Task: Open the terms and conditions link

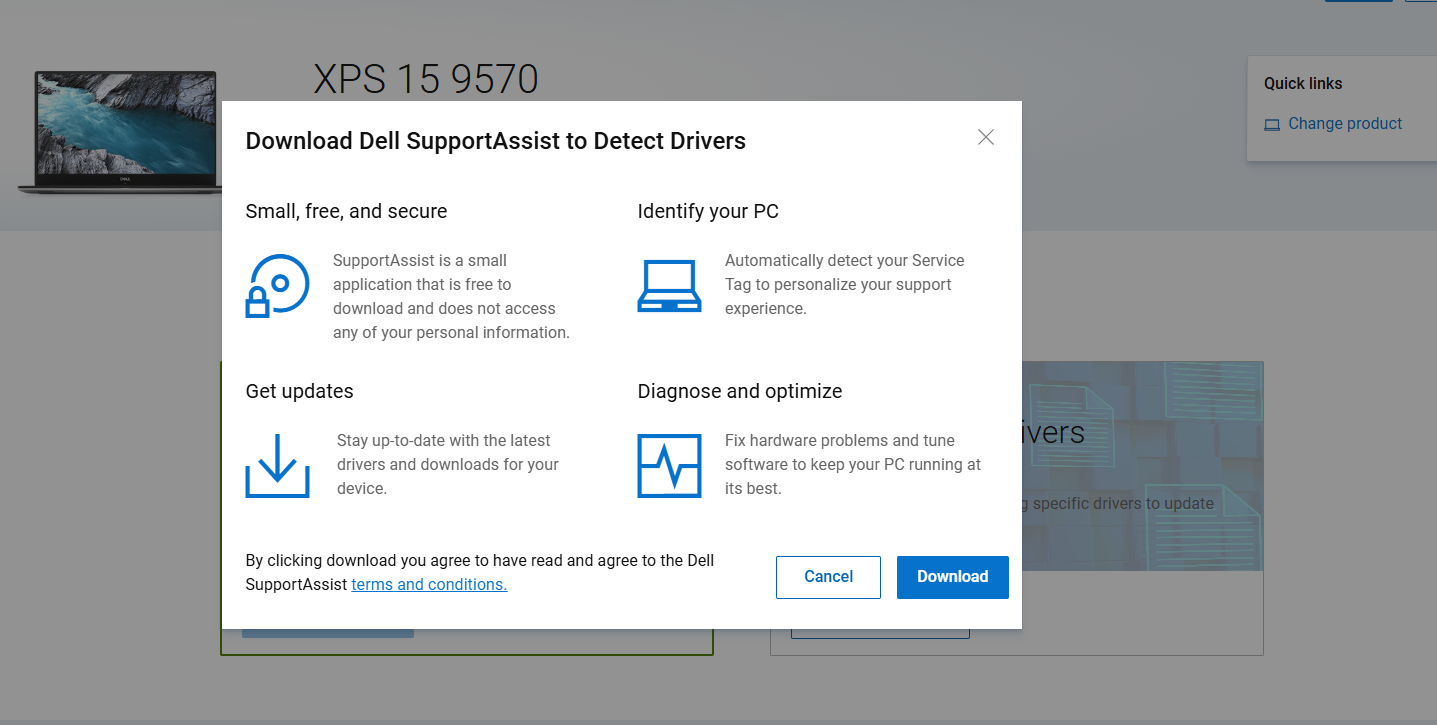Action: [429, 585]
